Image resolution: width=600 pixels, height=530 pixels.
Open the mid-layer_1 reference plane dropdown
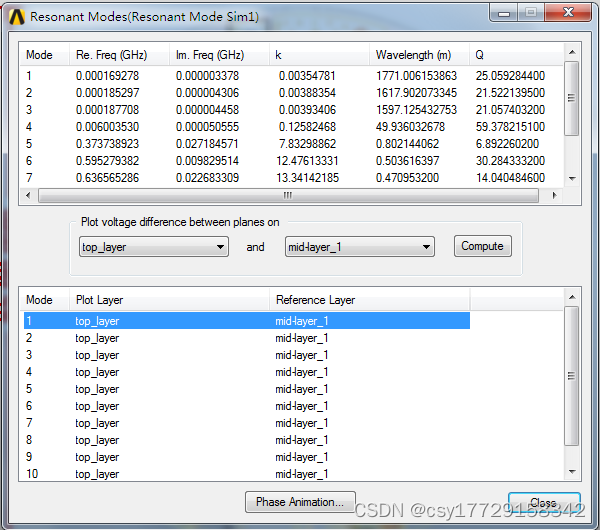[x=360, y=247]
